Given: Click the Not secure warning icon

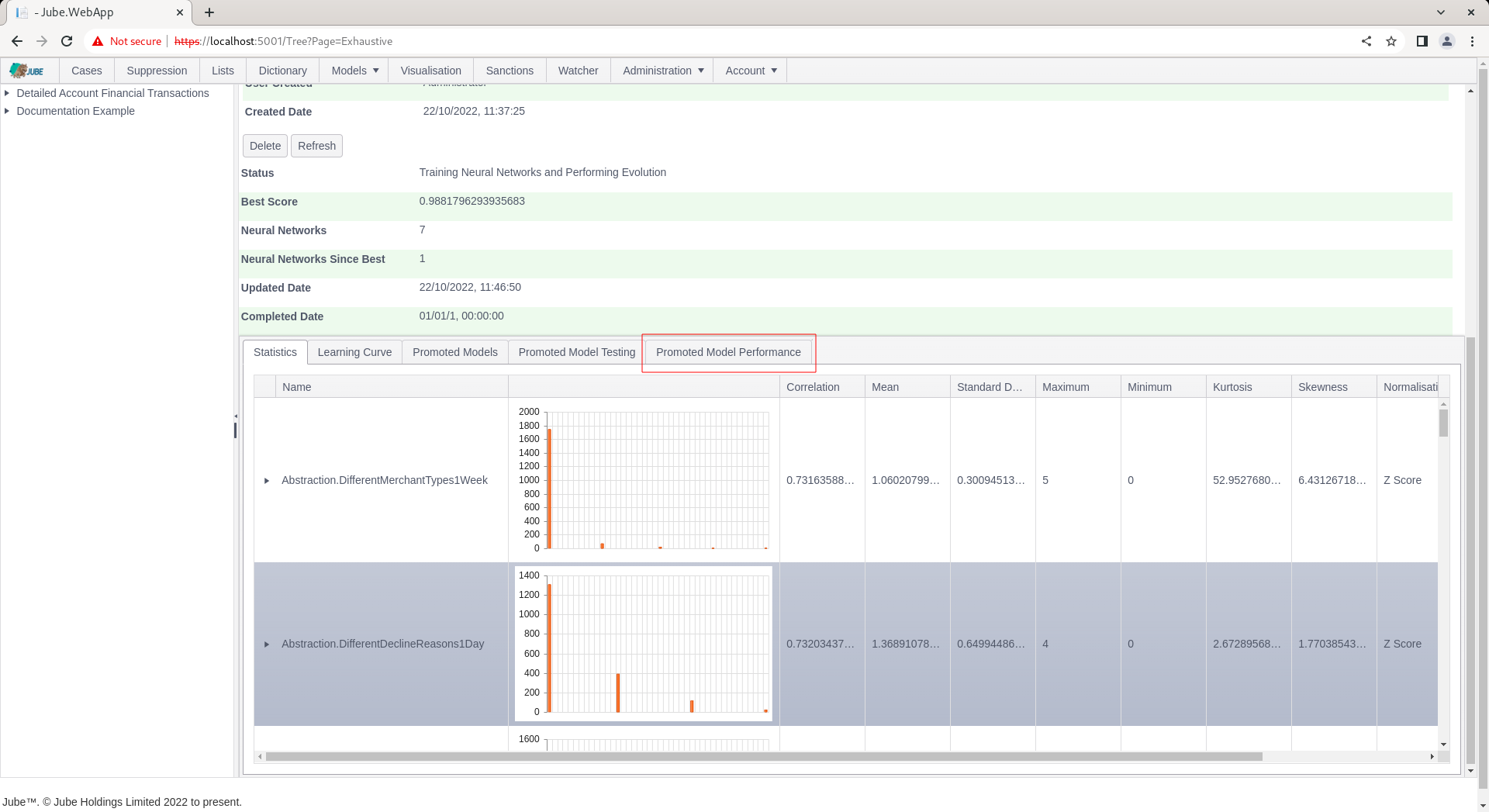Looking at the screenshot, I should tap(98, 41).
